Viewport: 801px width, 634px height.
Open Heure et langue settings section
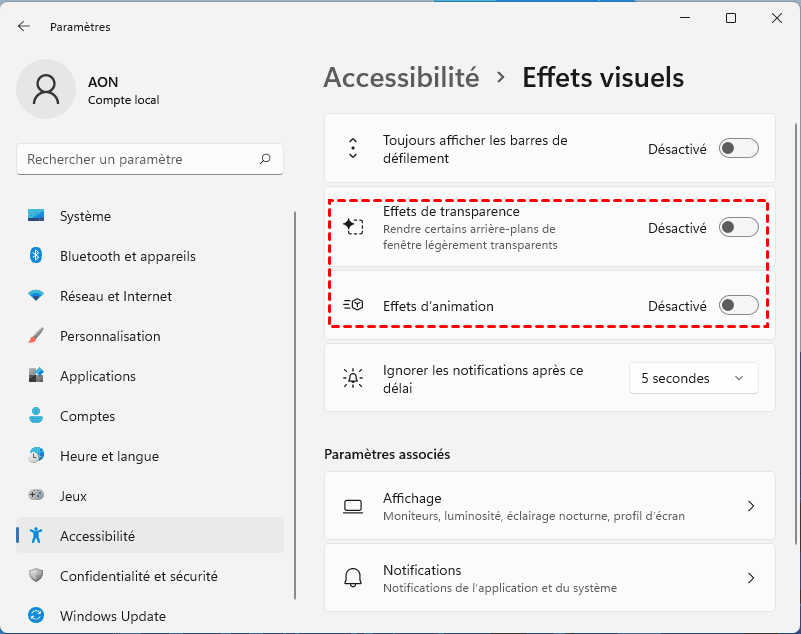[x=109, y=456]
